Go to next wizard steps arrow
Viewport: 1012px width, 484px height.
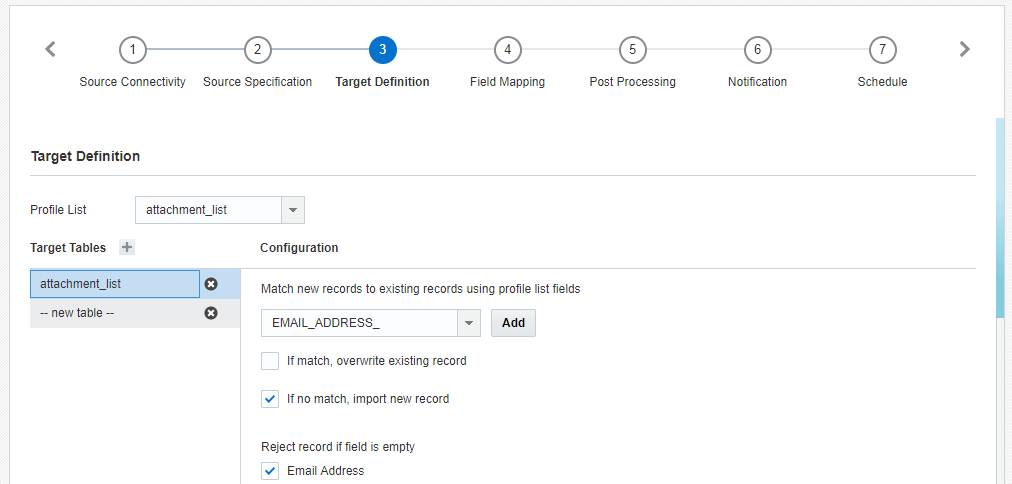tap(964, 49)
